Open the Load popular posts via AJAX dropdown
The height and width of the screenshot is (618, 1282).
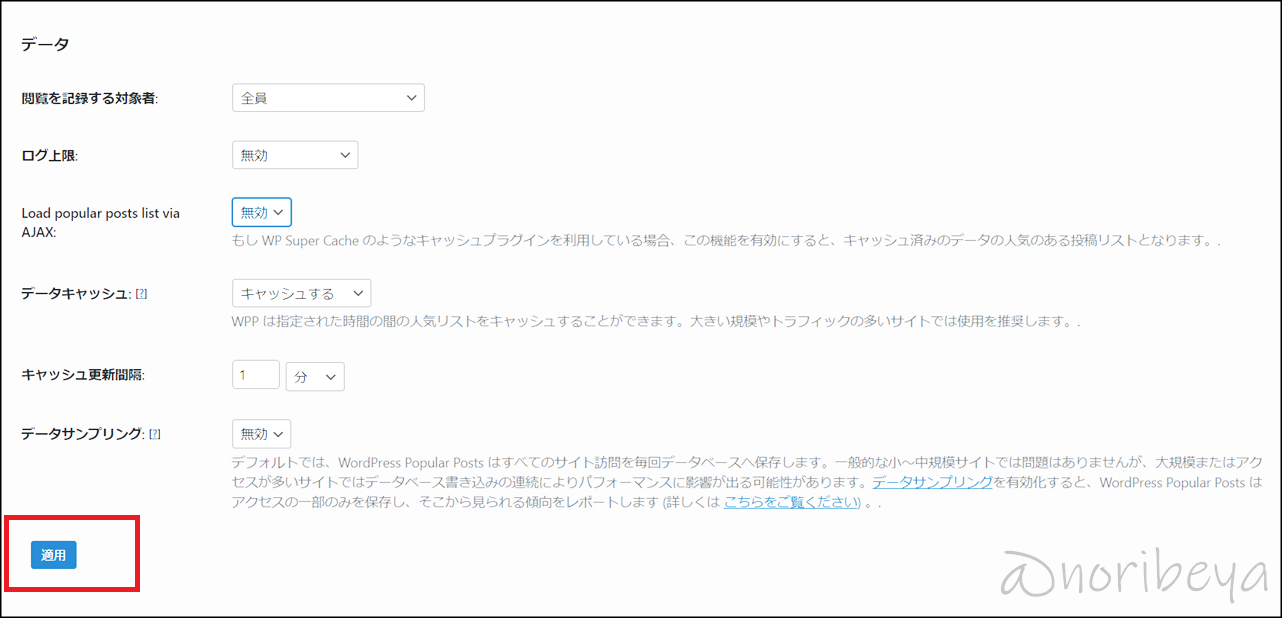[x=261, y=212]
